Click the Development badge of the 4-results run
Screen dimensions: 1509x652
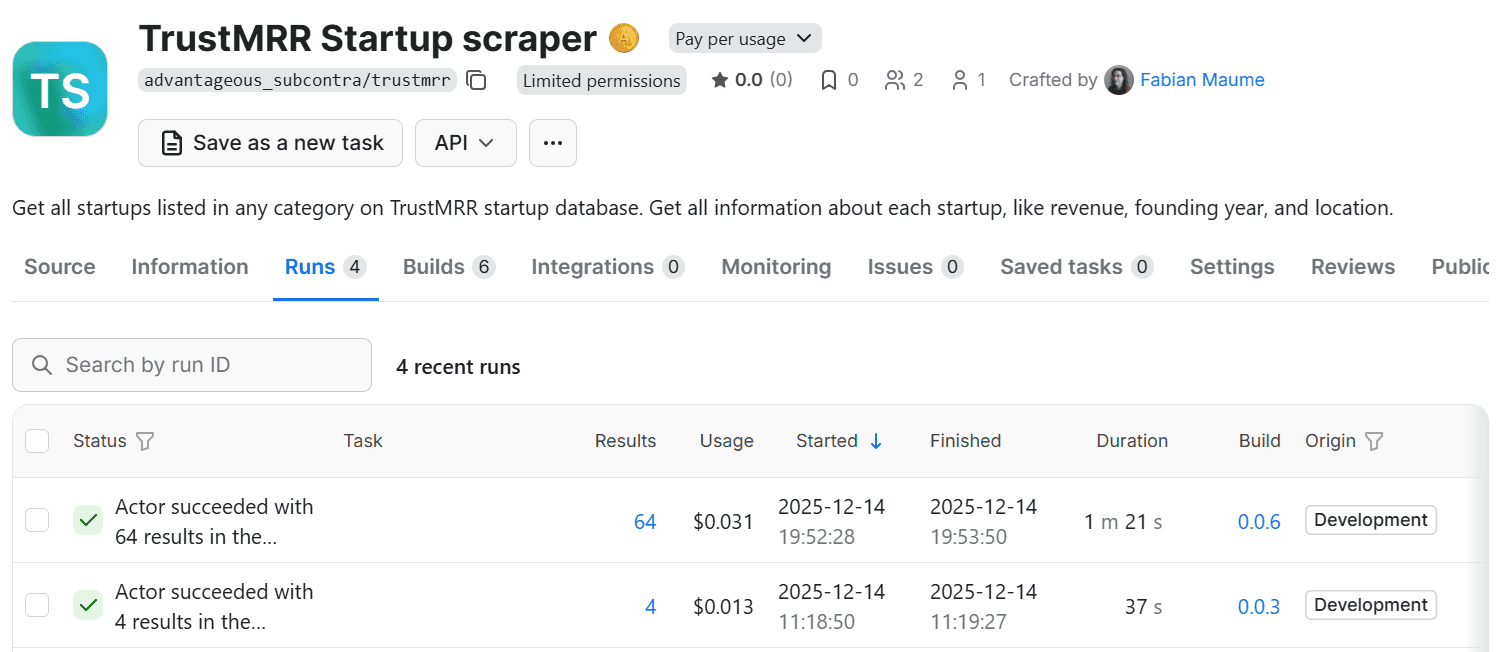tap(1371, 605)
